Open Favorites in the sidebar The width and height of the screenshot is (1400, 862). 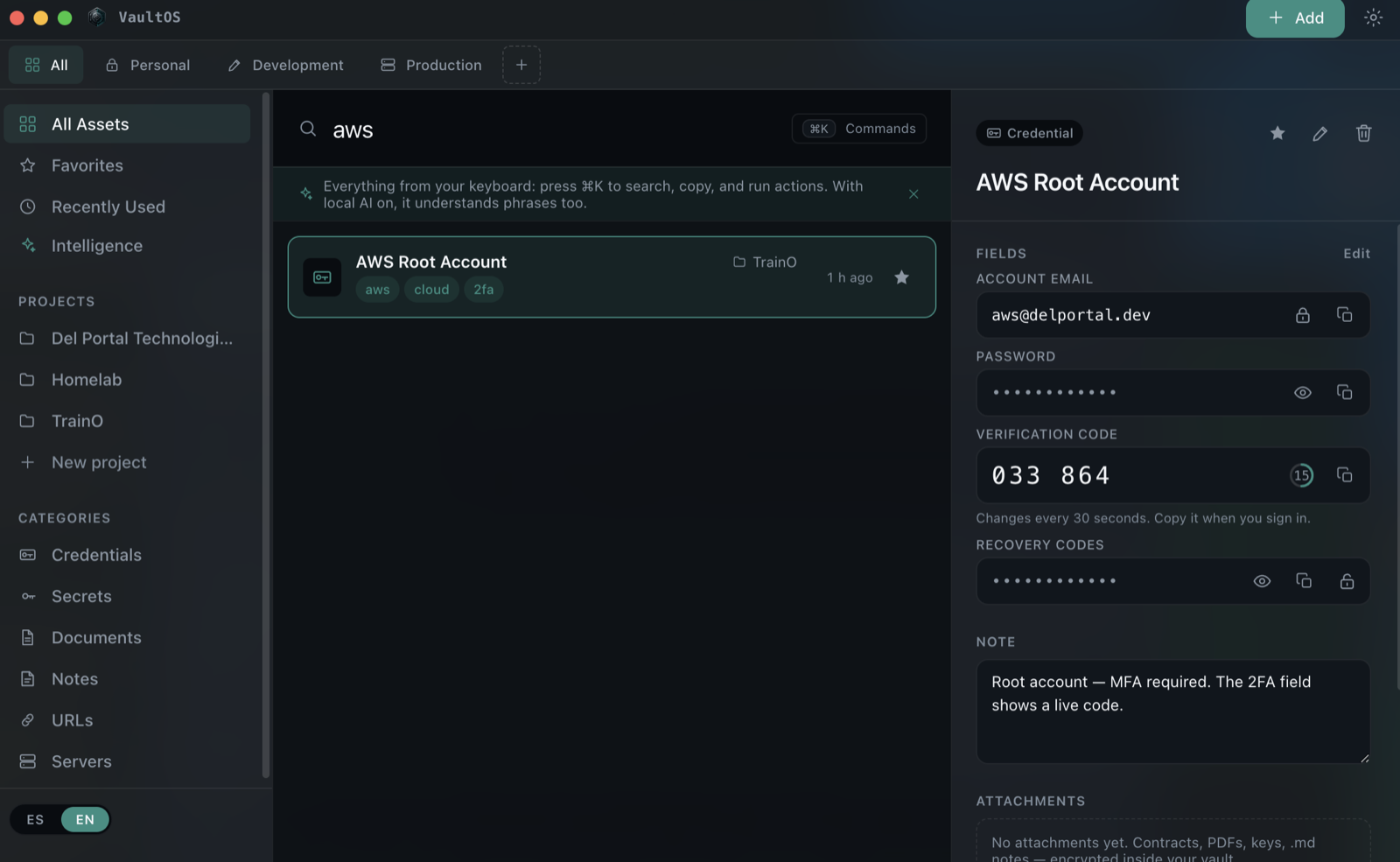(127, 165)
